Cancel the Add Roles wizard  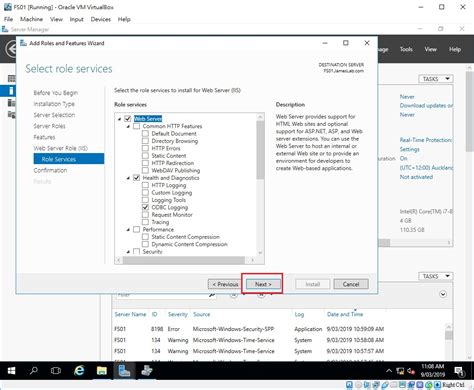(351, 284)
